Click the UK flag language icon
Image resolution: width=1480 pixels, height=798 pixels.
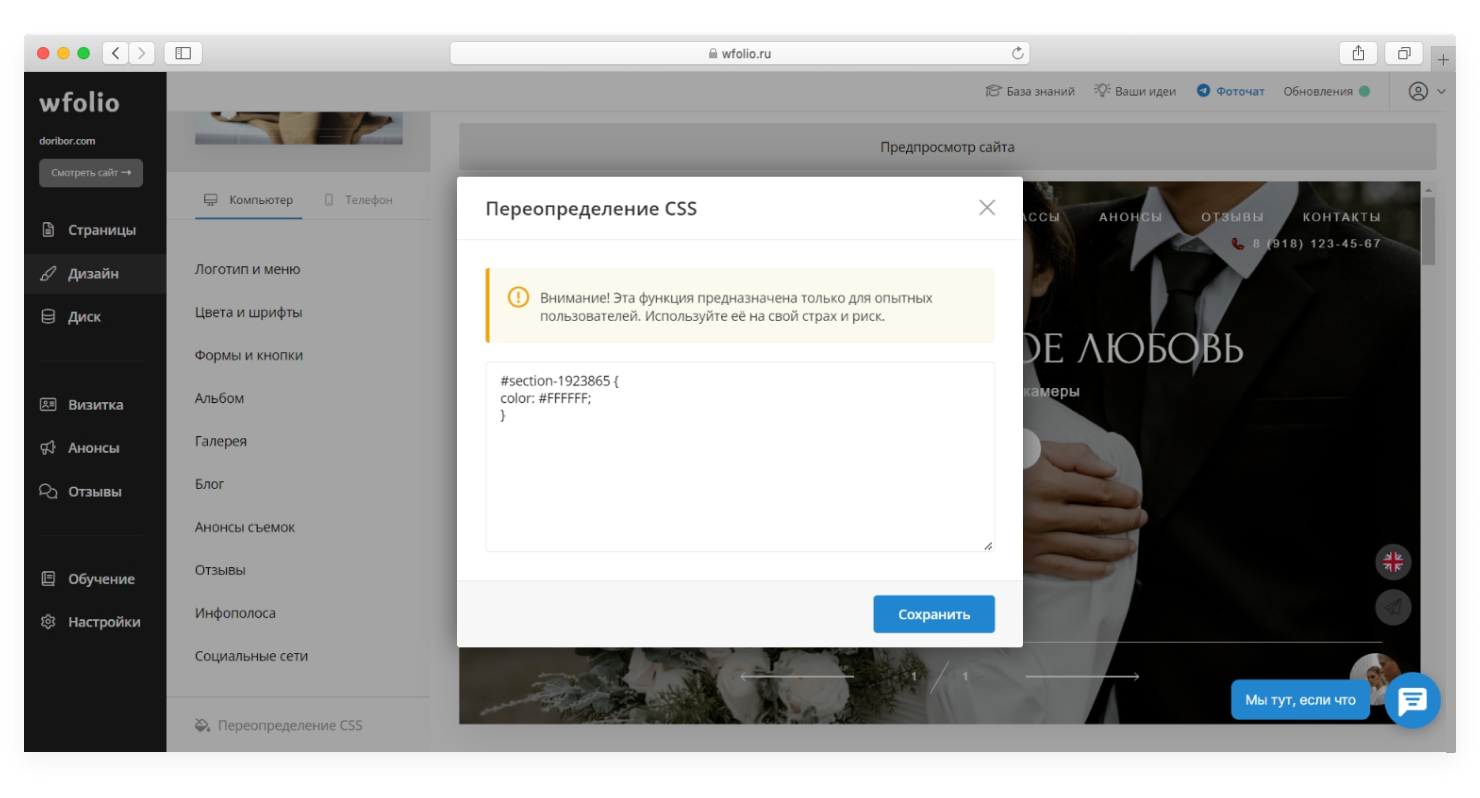tap(1393, 562)
